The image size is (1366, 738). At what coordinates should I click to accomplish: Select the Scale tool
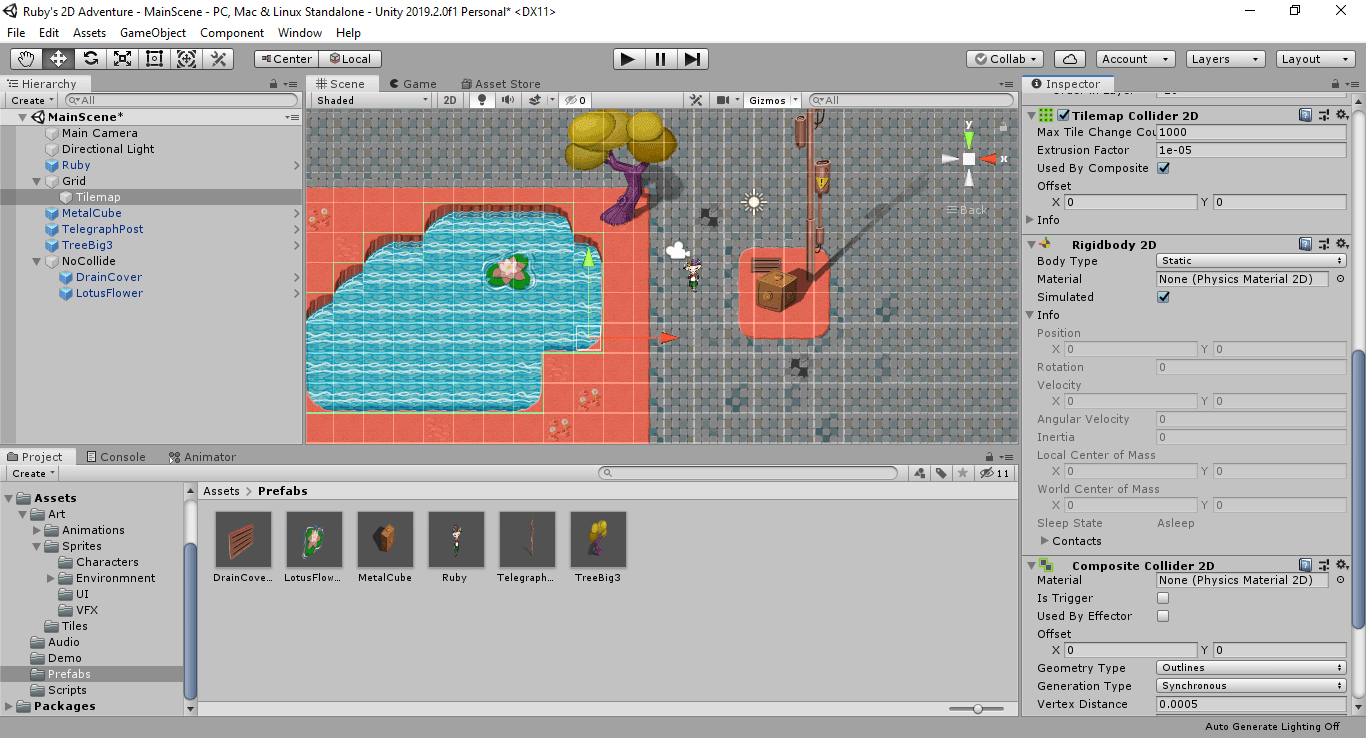(x=123, y=59)
